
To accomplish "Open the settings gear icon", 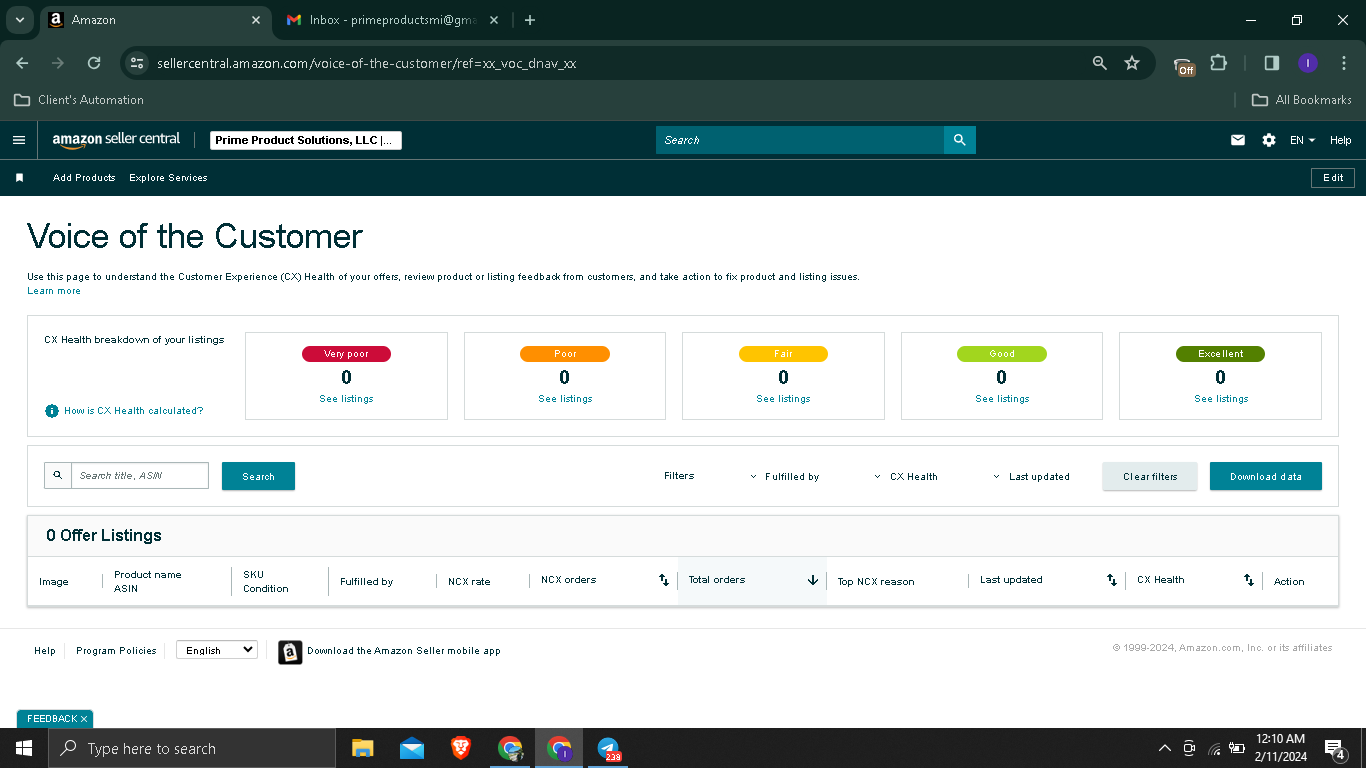I will [x=1269, y=140].
